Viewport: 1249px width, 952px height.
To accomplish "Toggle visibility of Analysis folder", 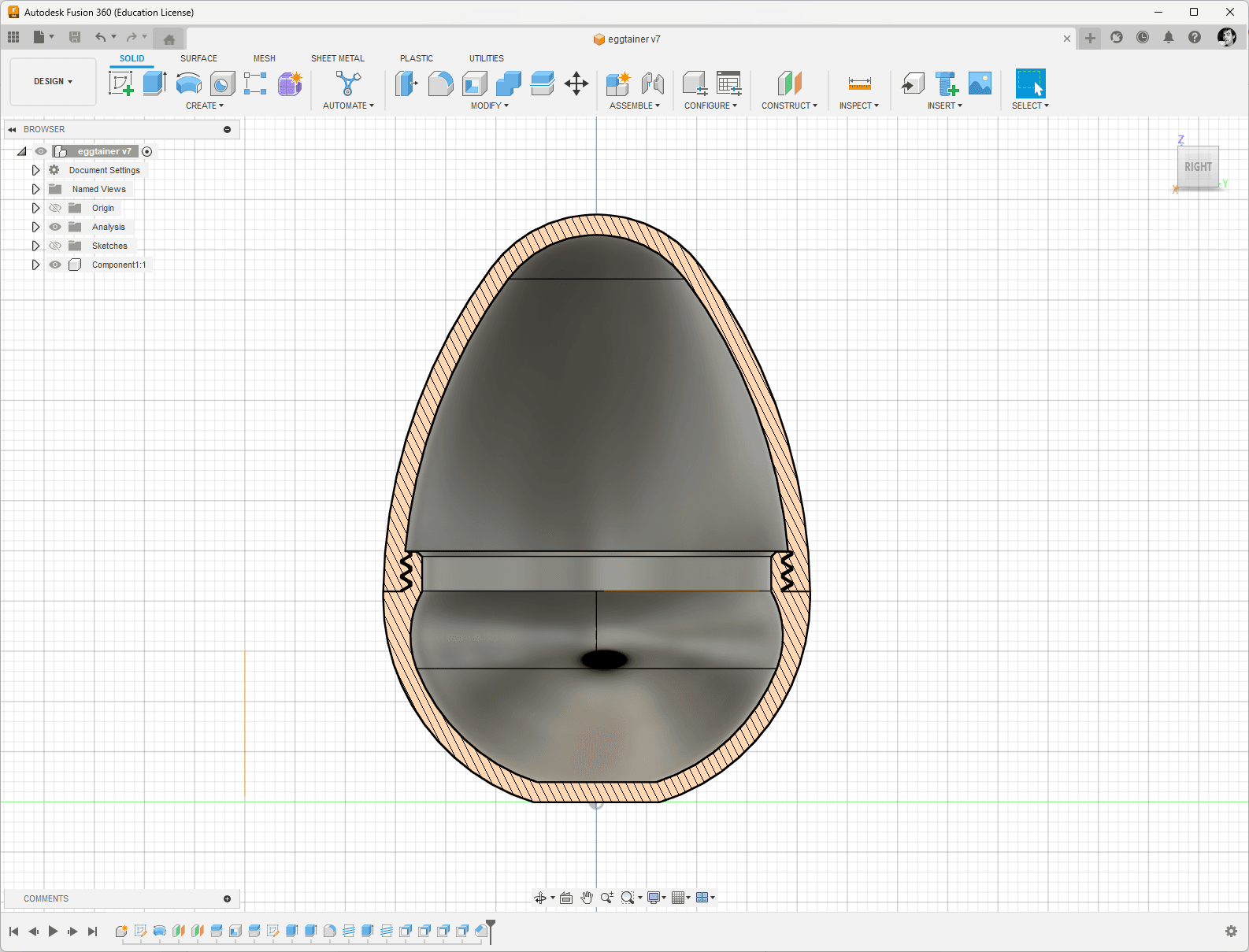I will [x=55, y=227].
